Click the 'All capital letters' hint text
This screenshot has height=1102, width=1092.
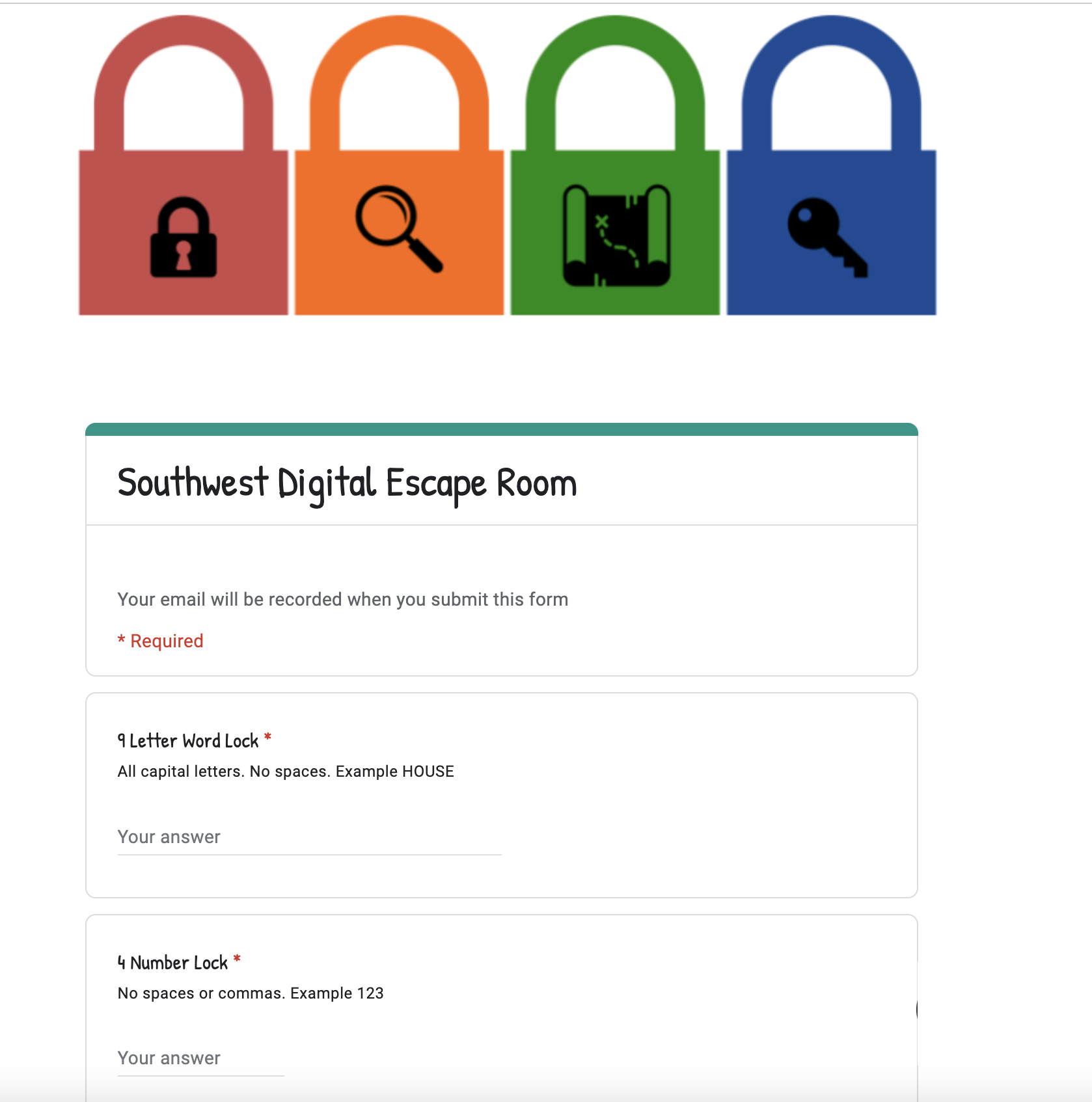click(286, 772)
